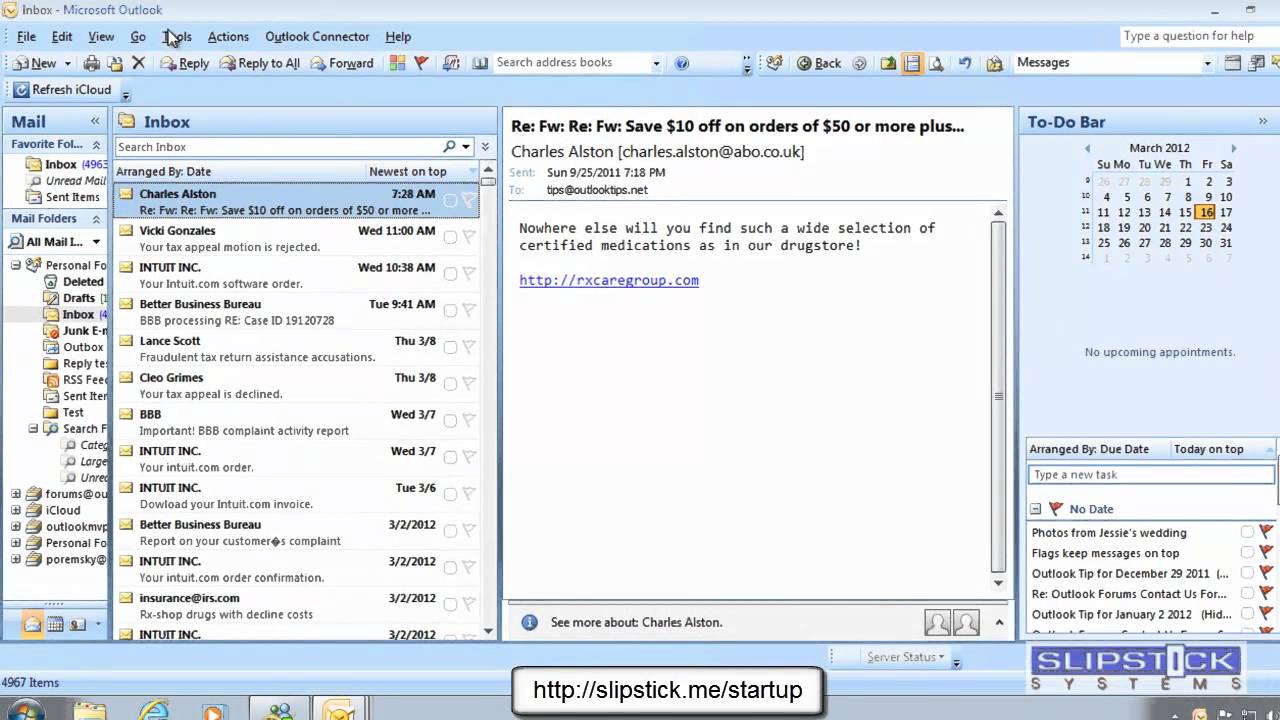Open Windows Media Player from the taskbar

(213, 711)
